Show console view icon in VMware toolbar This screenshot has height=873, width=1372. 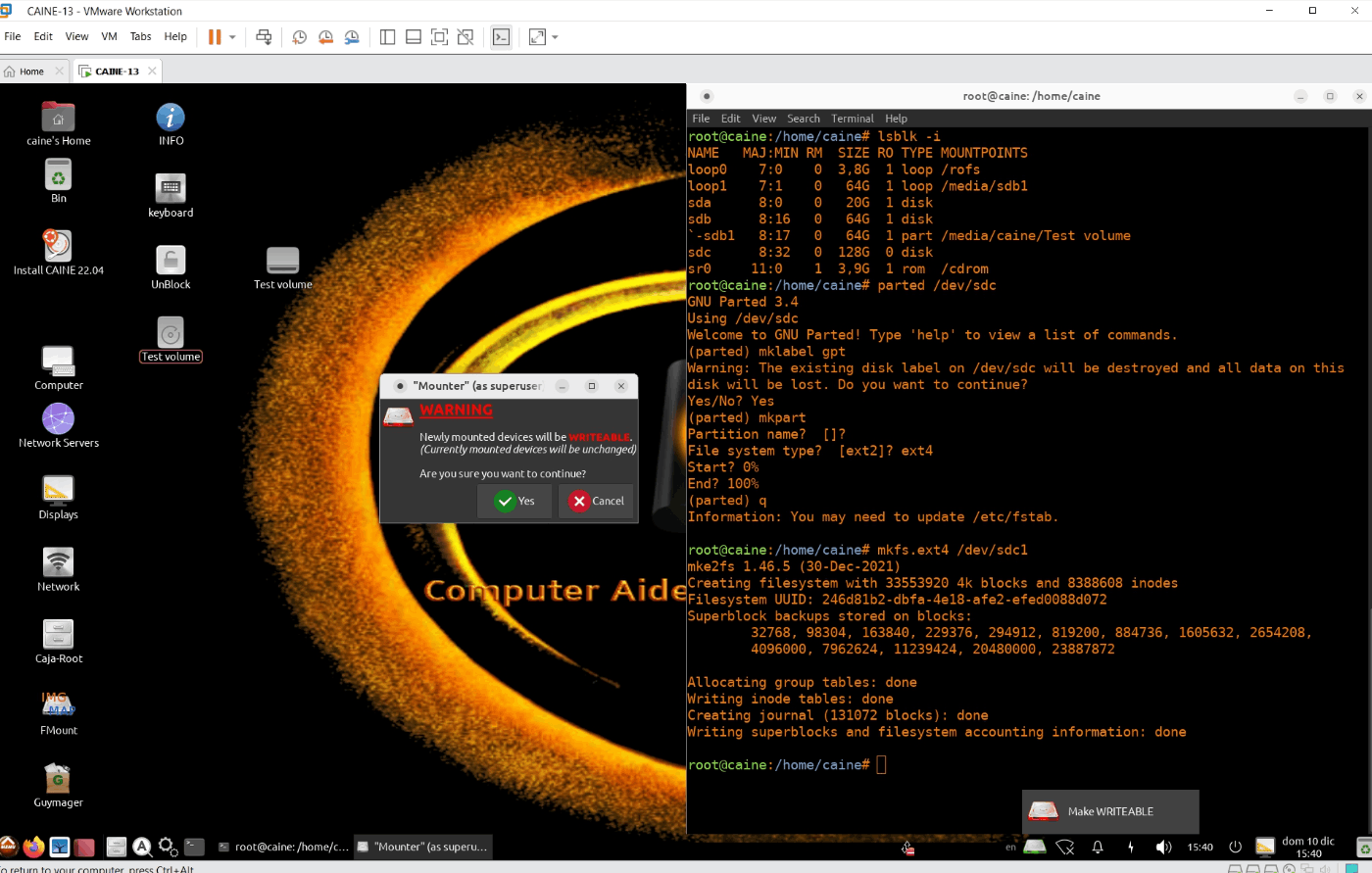point(502,37)
